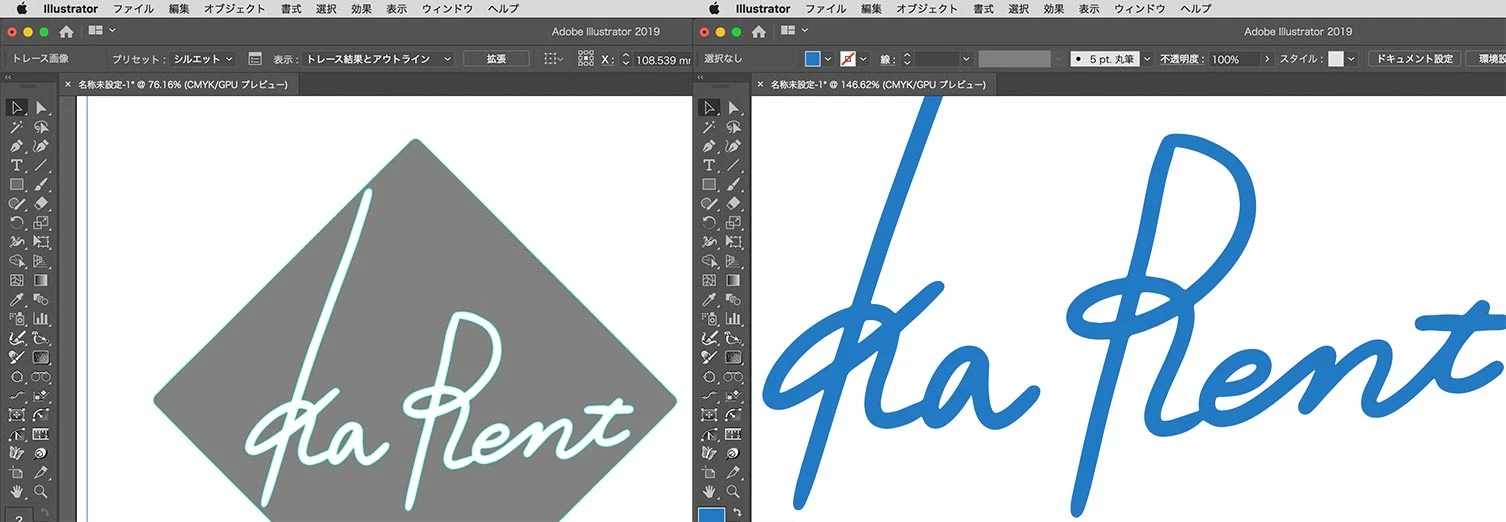Open the Apple menu in left window

tap(22, 8)
